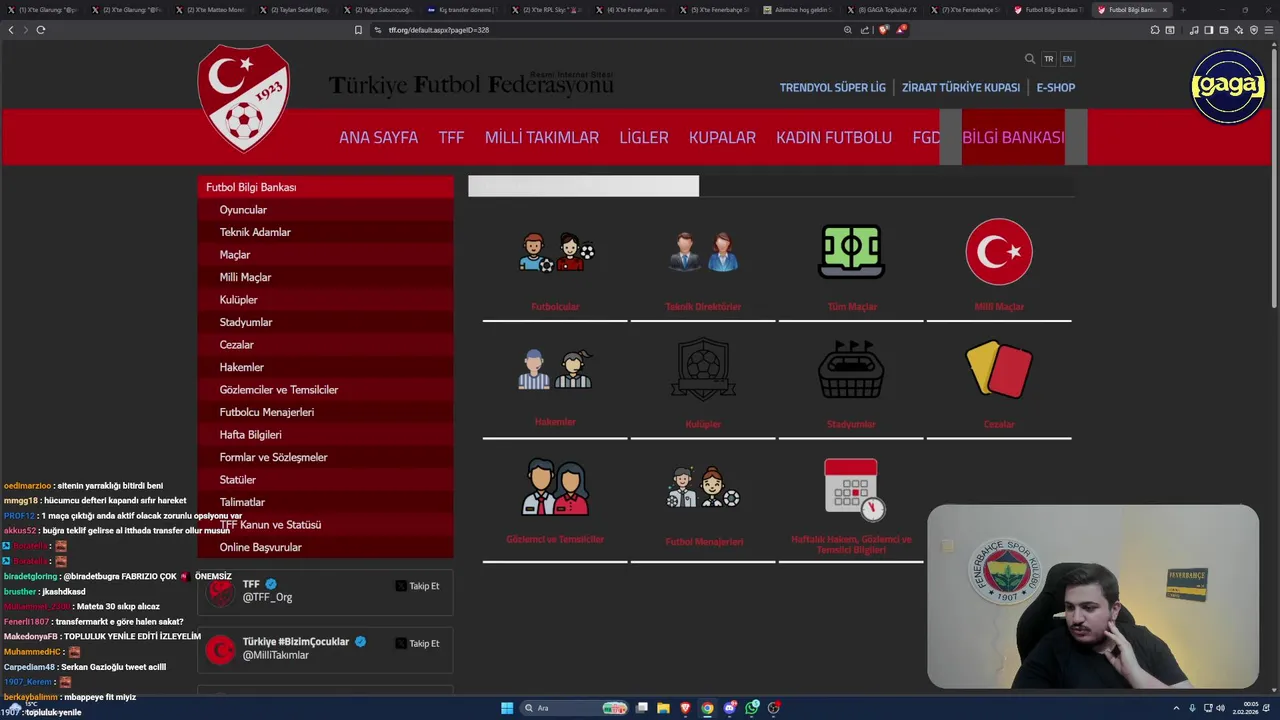The height and width of the screenshot is (720, 1280).
Task: Open Hafta Bilgileri in sidebar
Action: 325,435
